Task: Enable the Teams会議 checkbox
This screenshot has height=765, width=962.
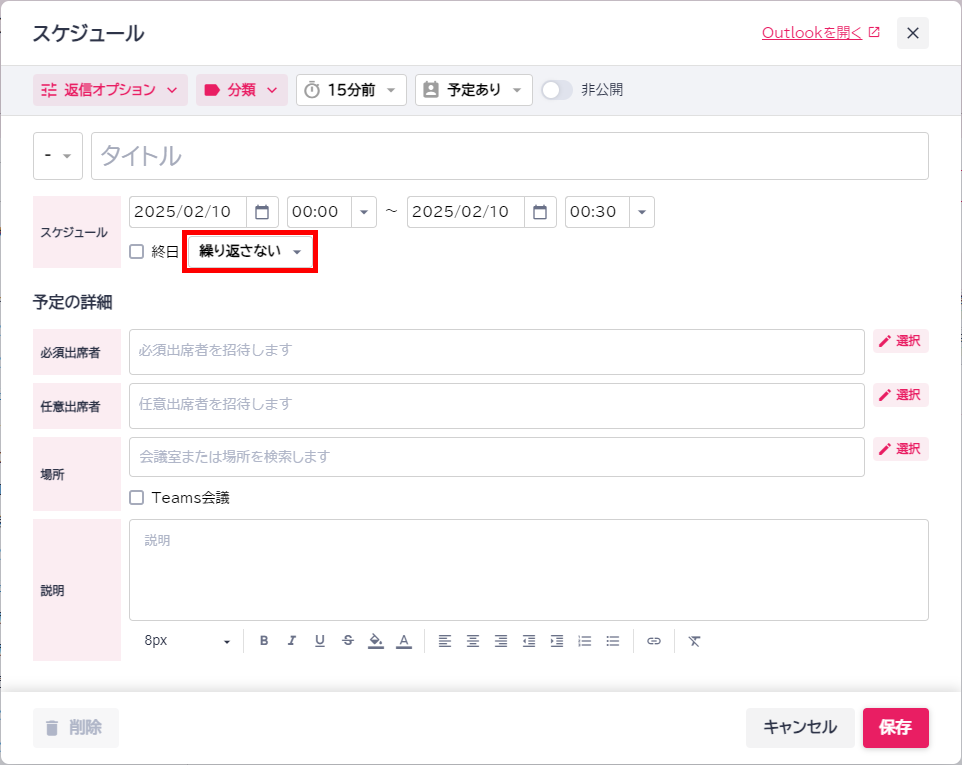Action: (x=137, y=498)
